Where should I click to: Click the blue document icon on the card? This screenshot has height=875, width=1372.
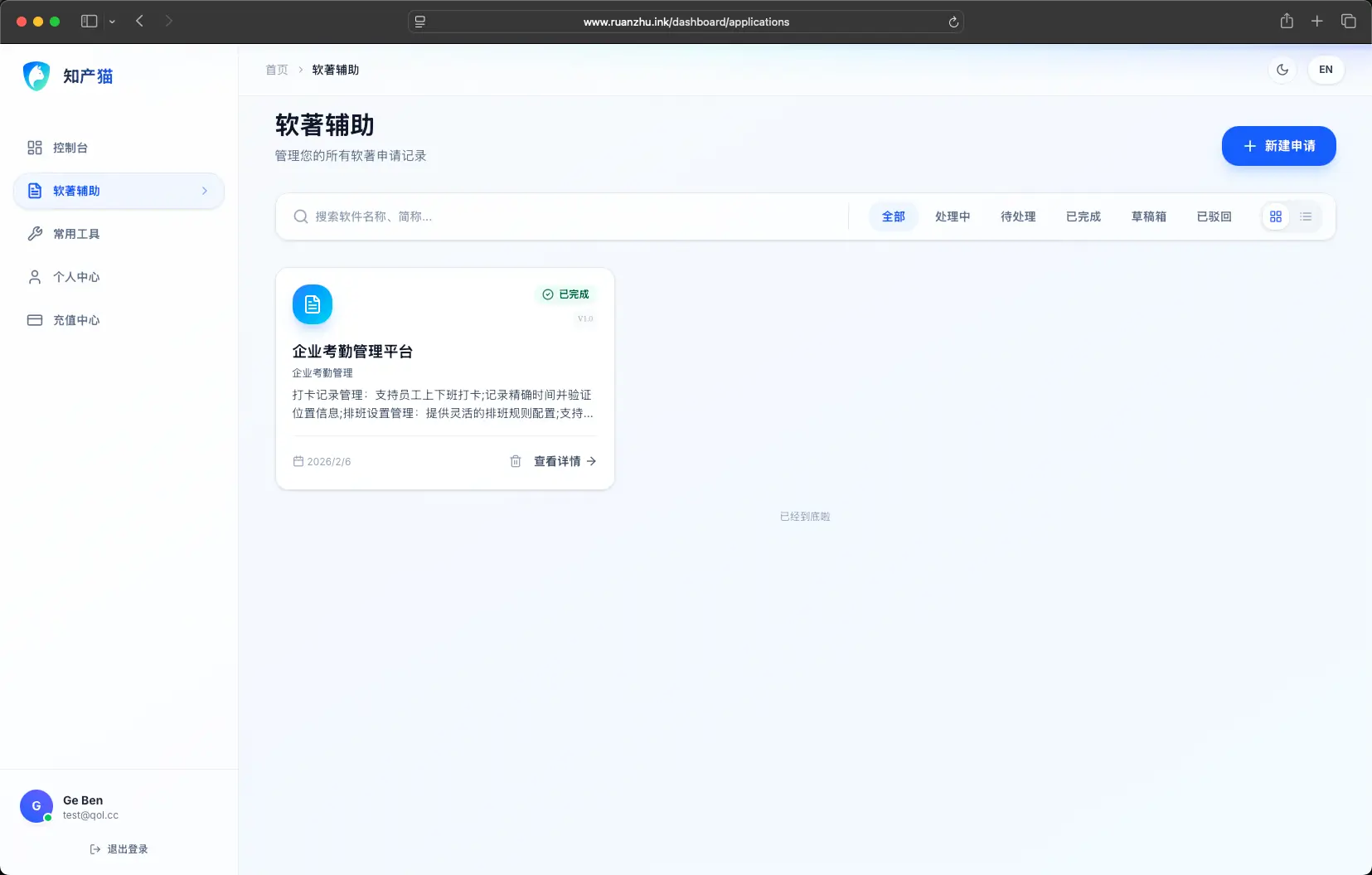(x=313, y=305)
